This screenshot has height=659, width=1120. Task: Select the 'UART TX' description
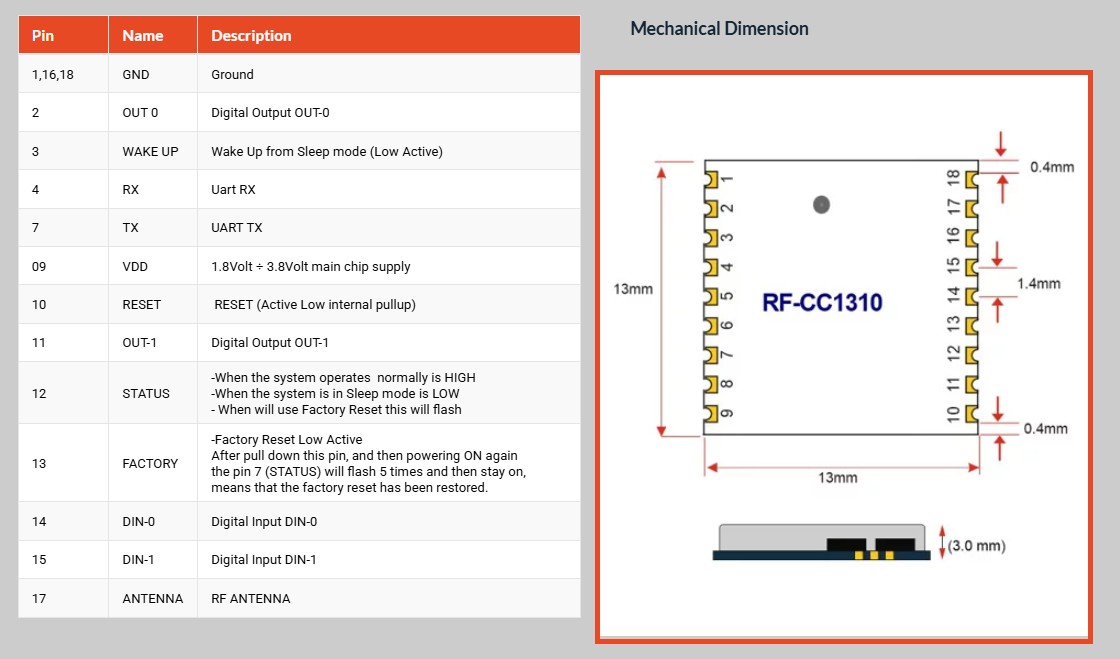coord(236,228)
